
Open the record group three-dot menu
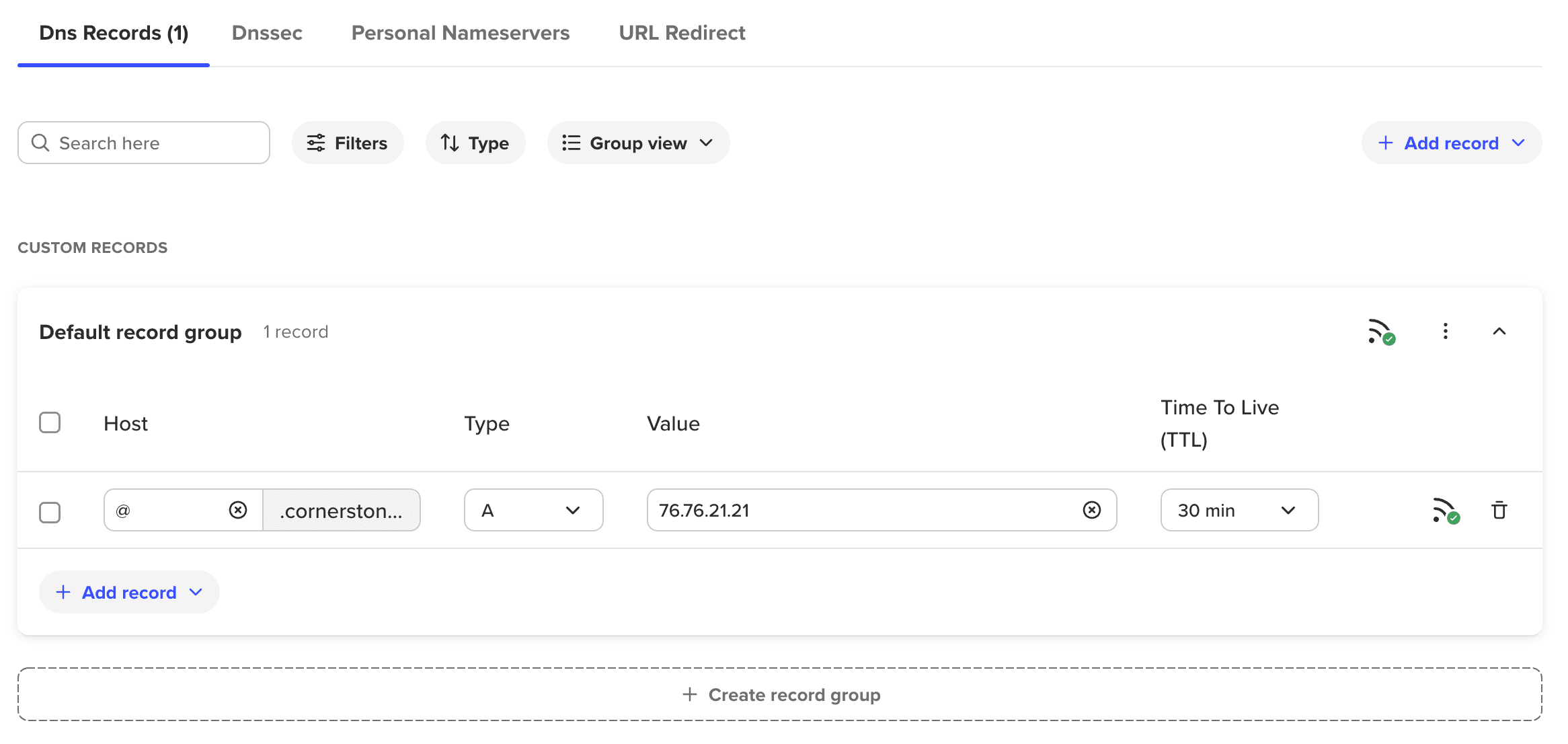[1445, 331]
